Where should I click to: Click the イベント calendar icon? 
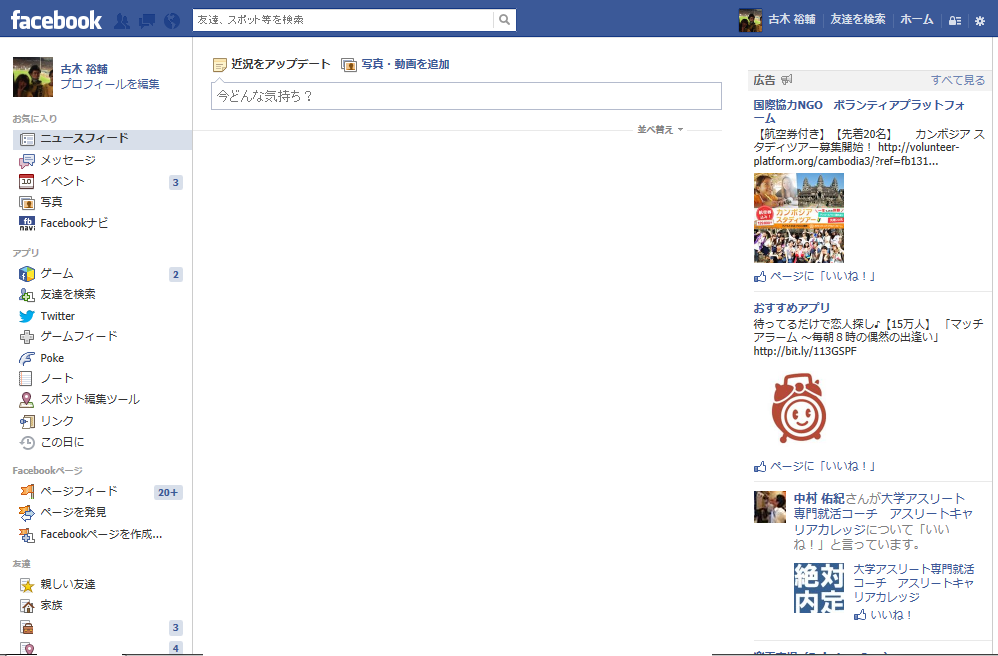pos(27,182)
